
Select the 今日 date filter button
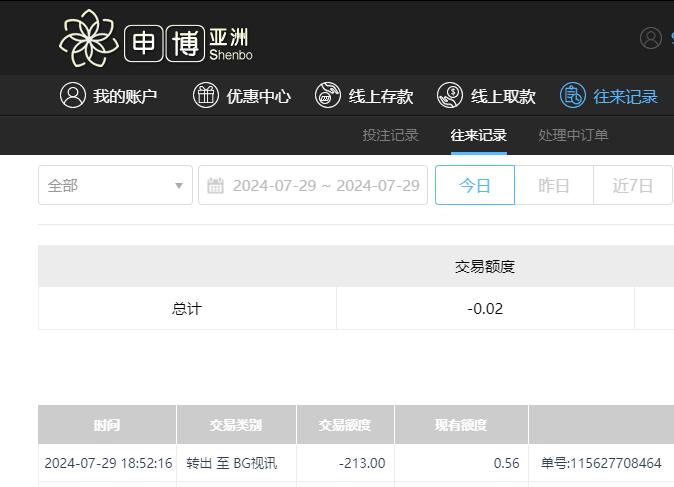475,185
